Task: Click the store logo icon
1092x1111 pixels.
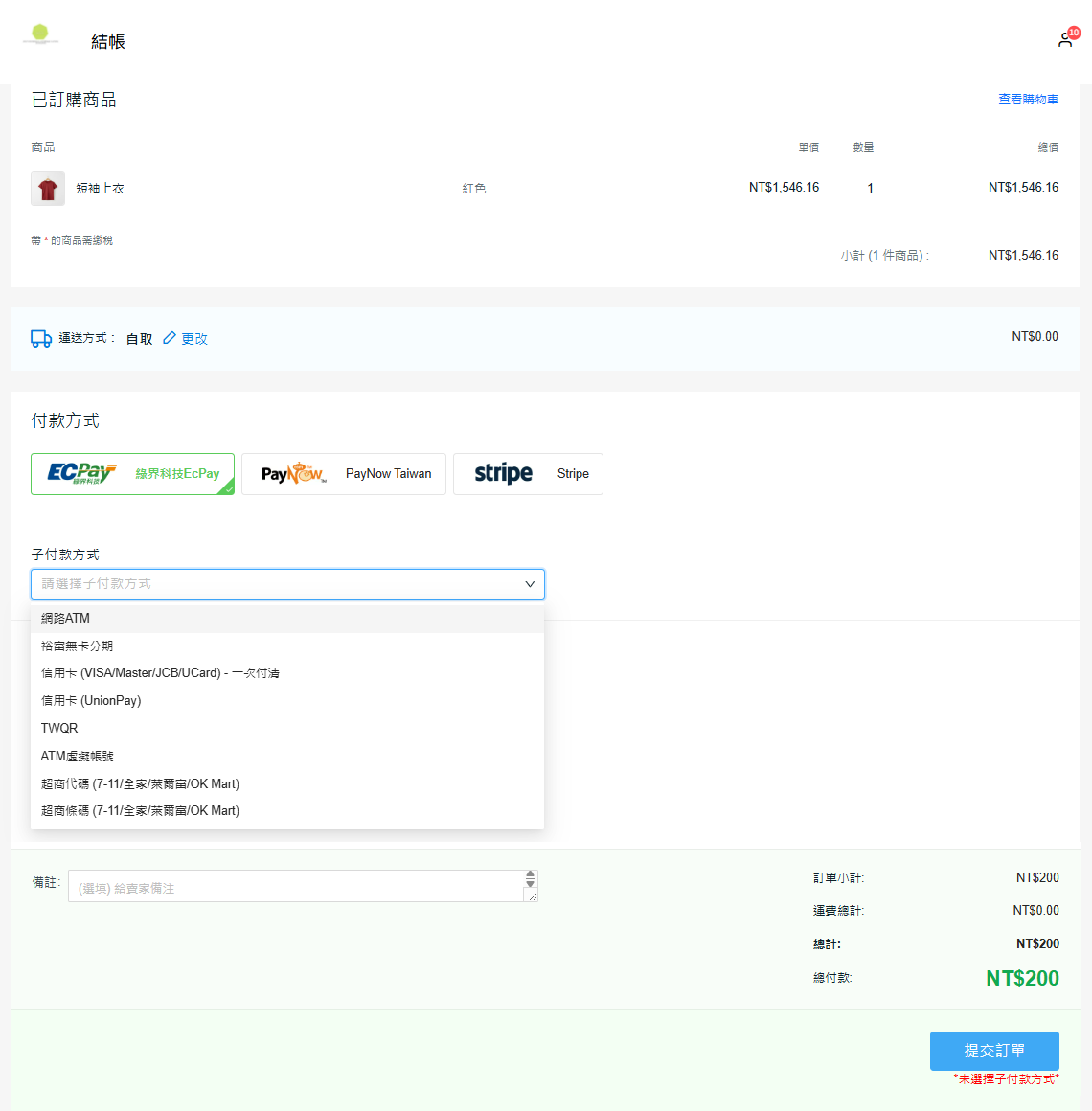Action: (x=40, y=34)
